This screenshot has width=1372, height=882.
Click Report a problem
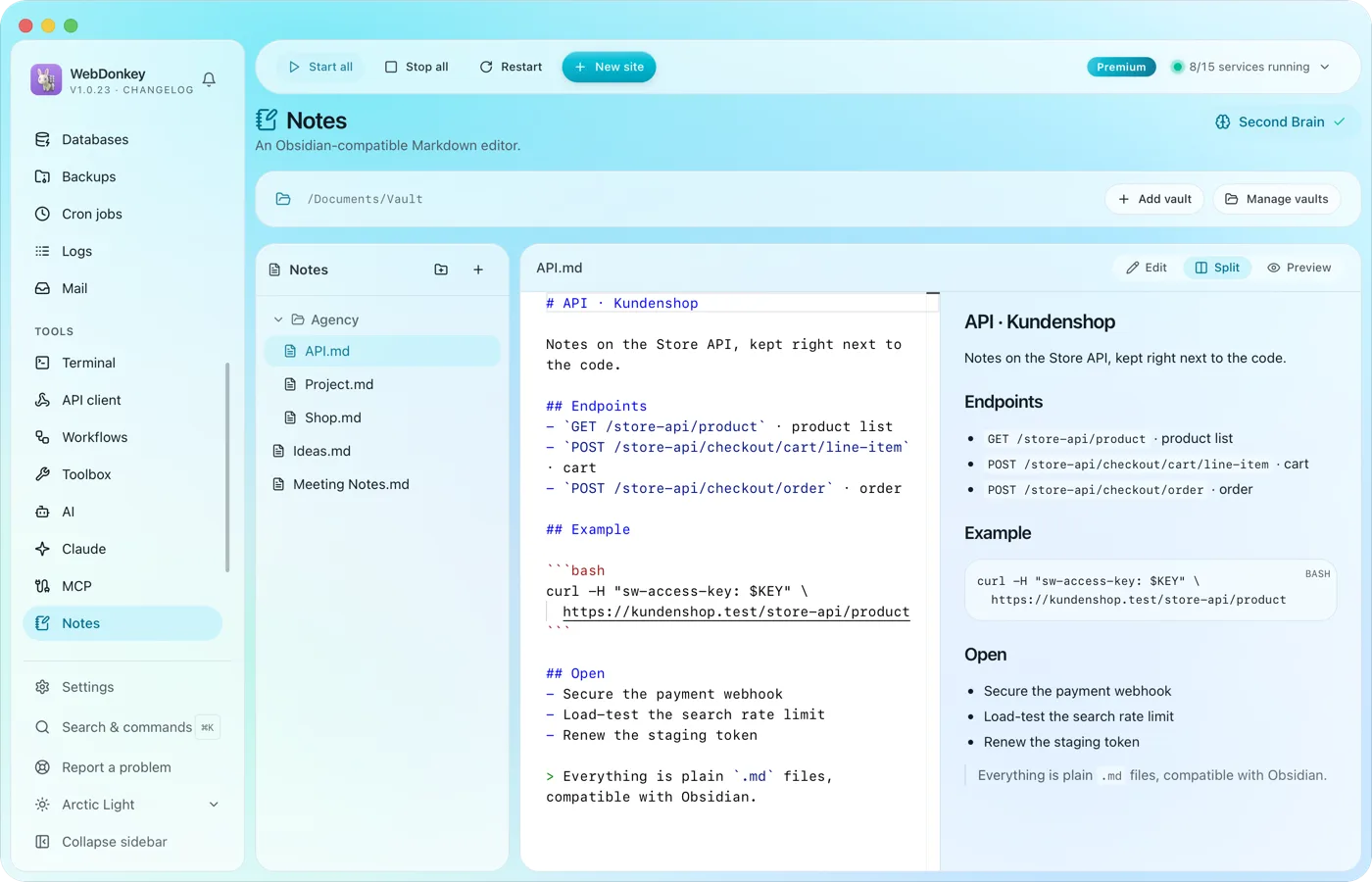126,767
